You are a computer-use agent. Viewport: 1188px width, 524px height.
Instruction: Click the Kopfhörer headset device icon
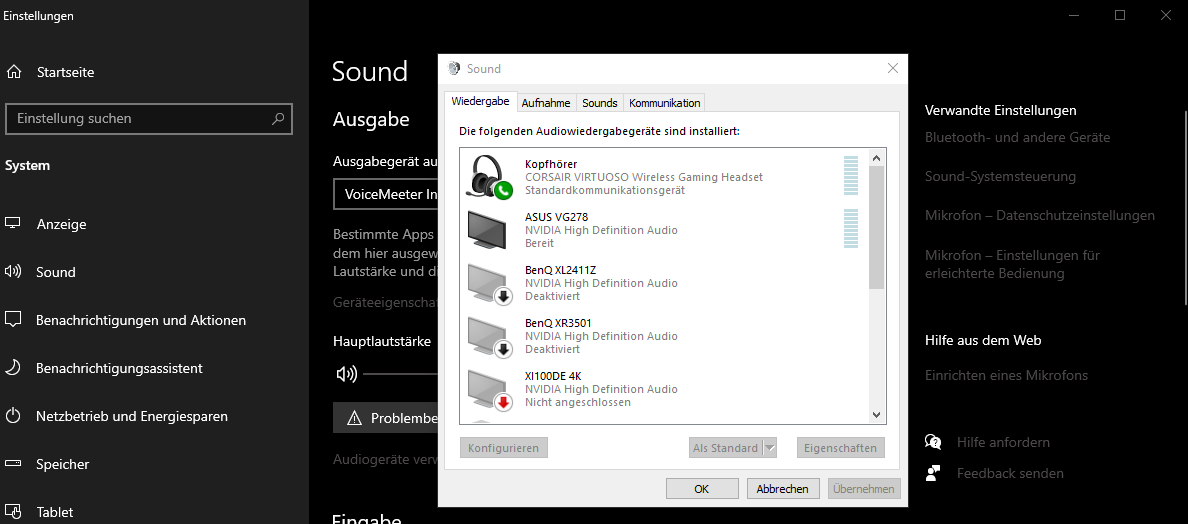490,177
